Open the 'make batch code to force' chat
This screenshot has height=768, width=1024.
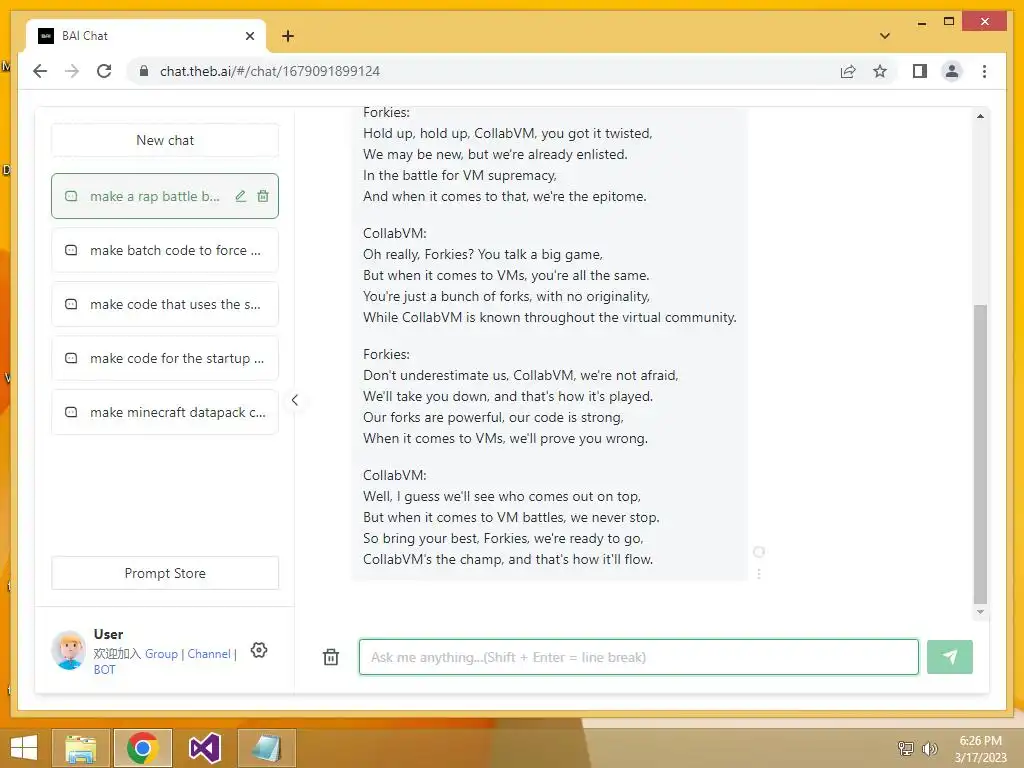coord(165,250)
